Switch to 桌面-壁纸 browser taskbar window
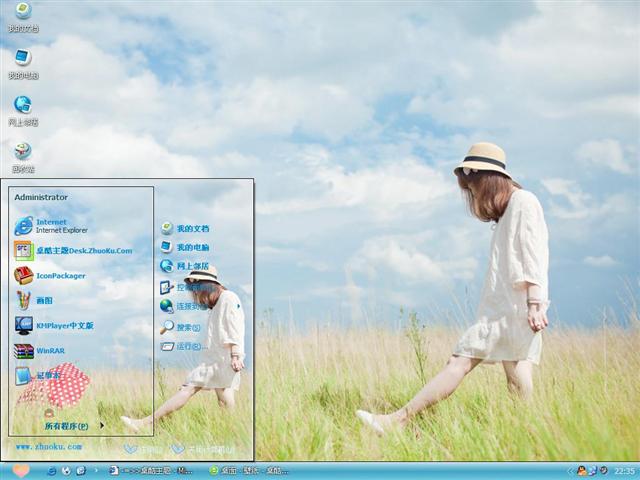The width and height of the screenshot is (640, 480). click(x=249, y=471)
